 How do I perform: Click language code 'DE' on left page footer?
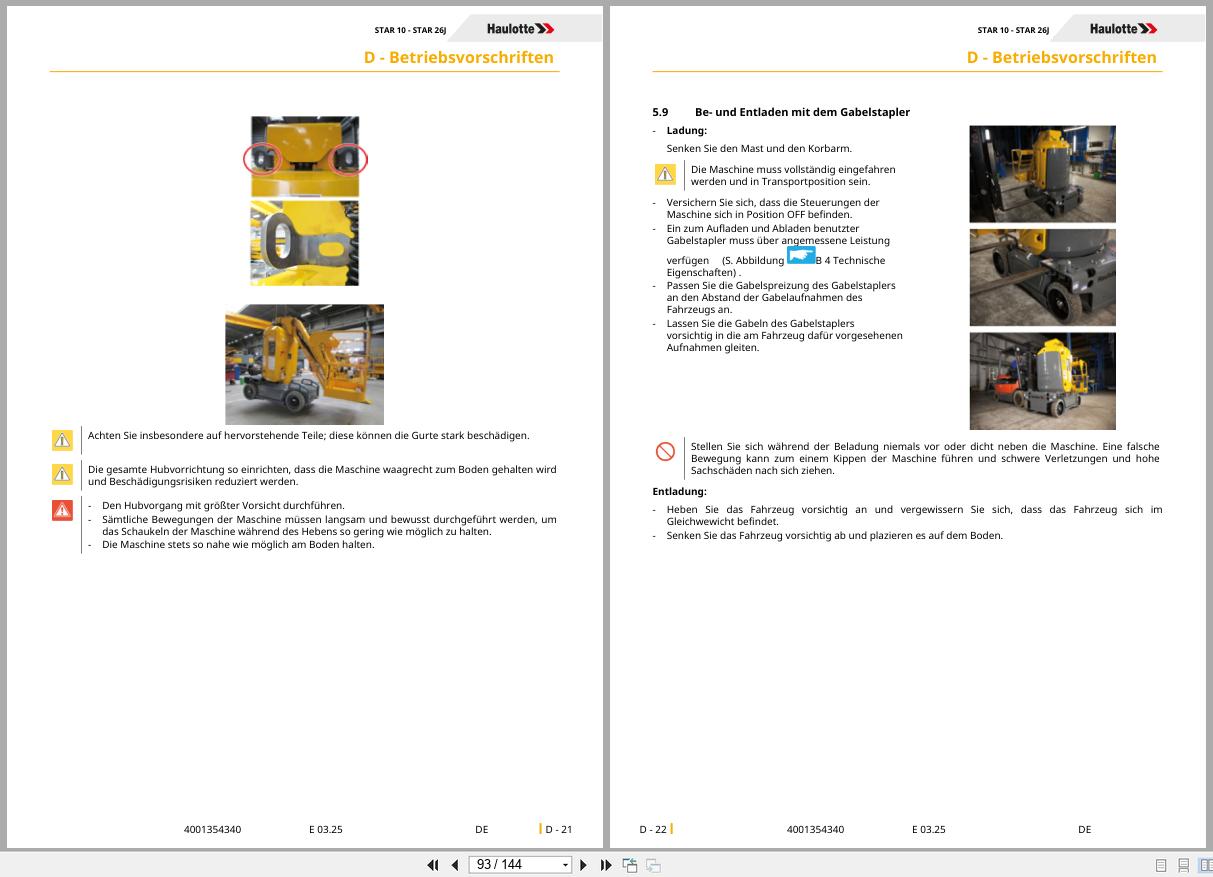[482, 829]
